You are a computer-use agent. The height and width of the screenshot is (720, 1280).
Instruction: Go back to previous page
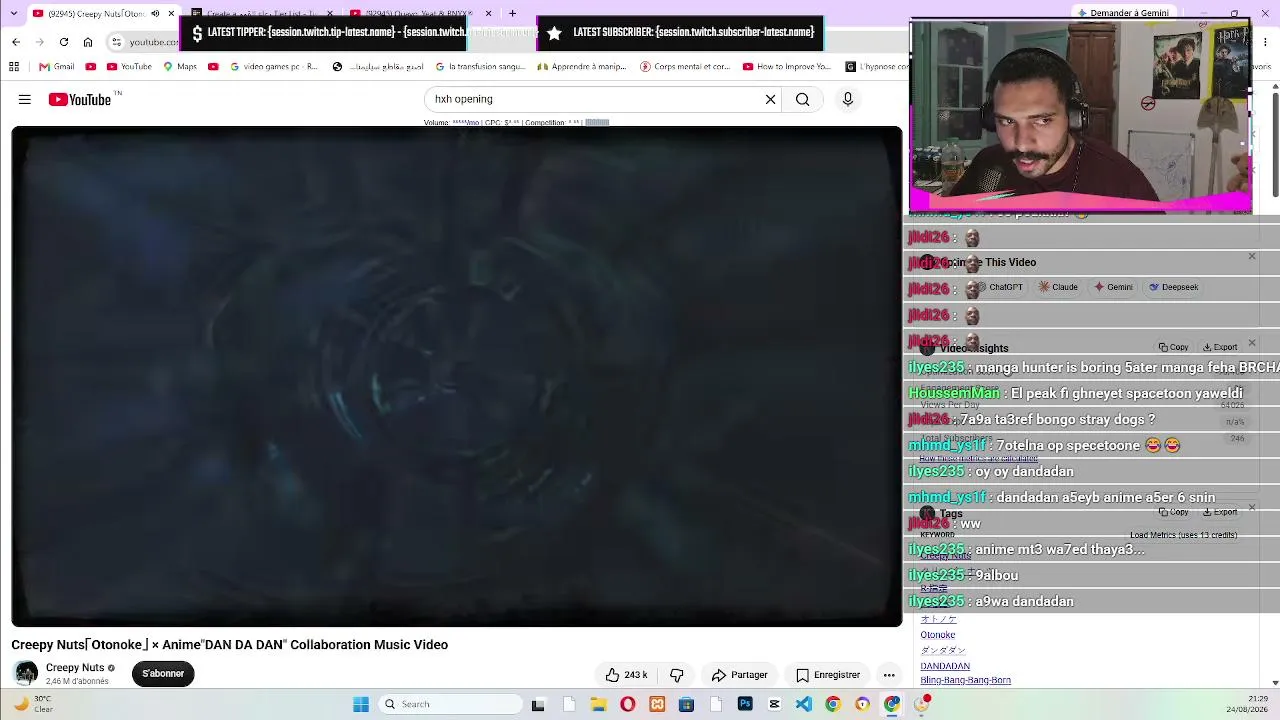16,42
